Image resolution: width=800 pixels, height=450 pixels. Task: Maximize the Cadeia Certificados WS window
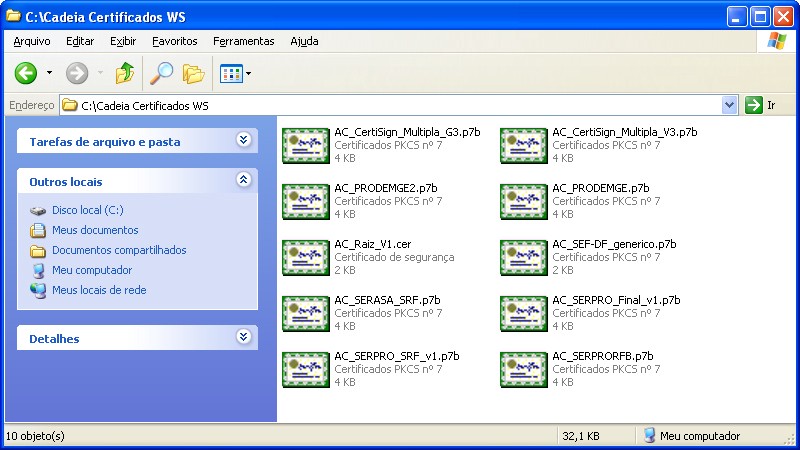(x=760, y=17)
